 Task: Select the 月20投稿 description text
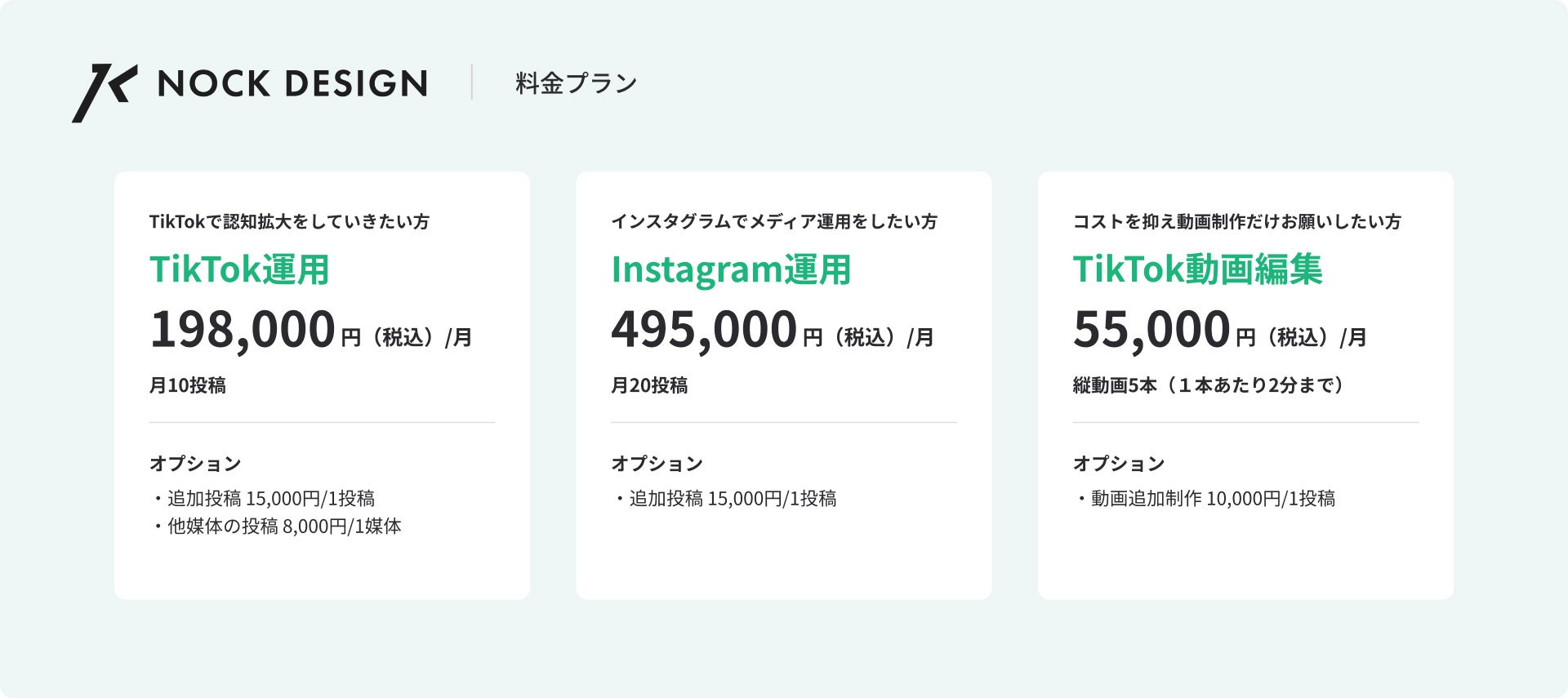pos(649,385)
